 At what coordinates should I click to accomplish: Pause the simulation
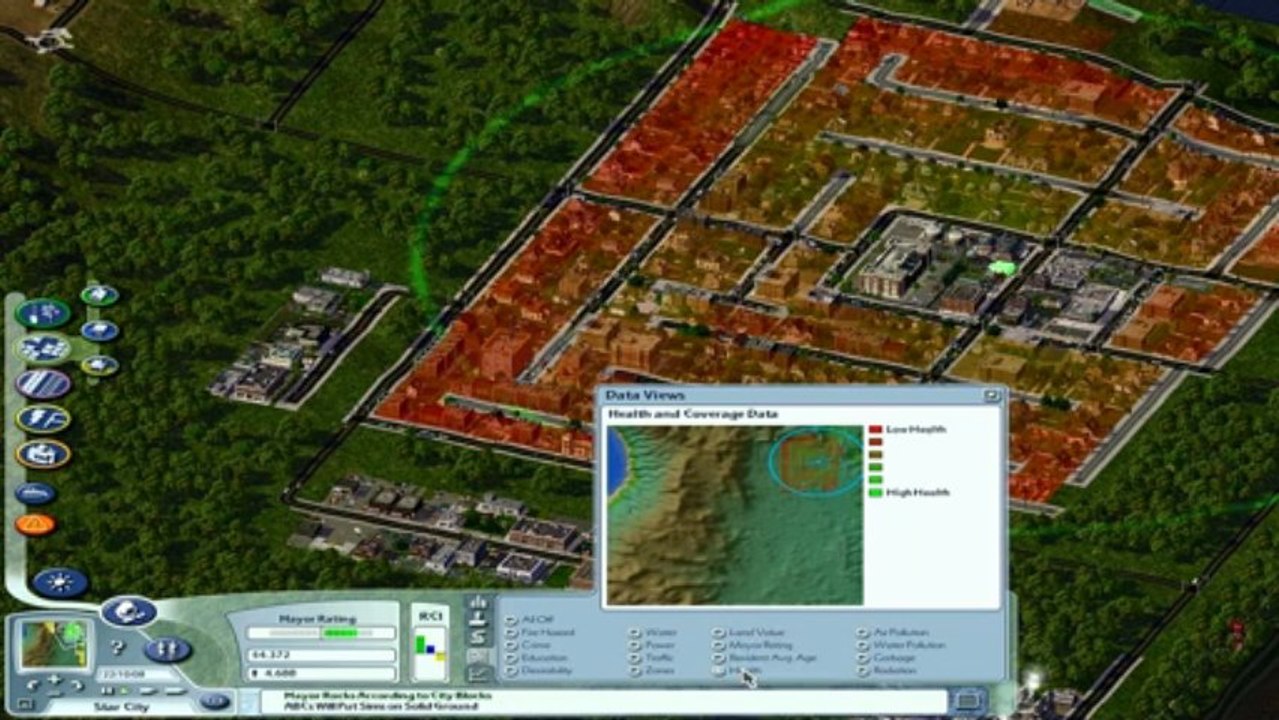pos(107,690)
